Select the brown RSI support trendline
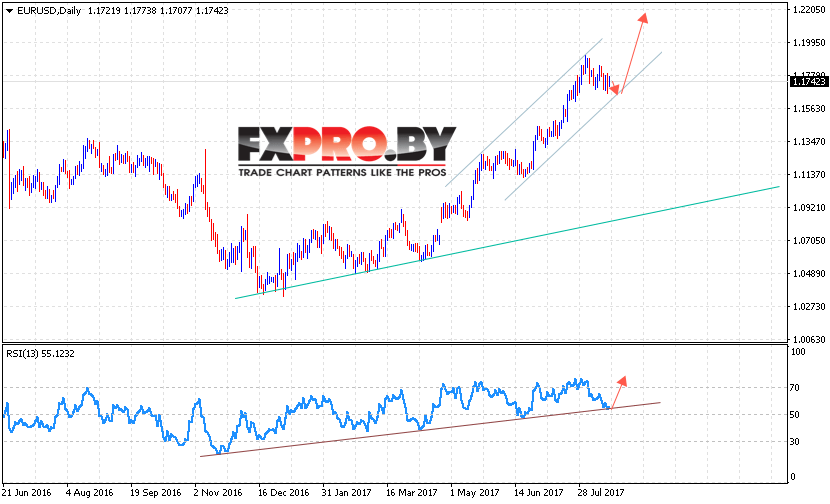830x504 pixels. coord(430,429)
